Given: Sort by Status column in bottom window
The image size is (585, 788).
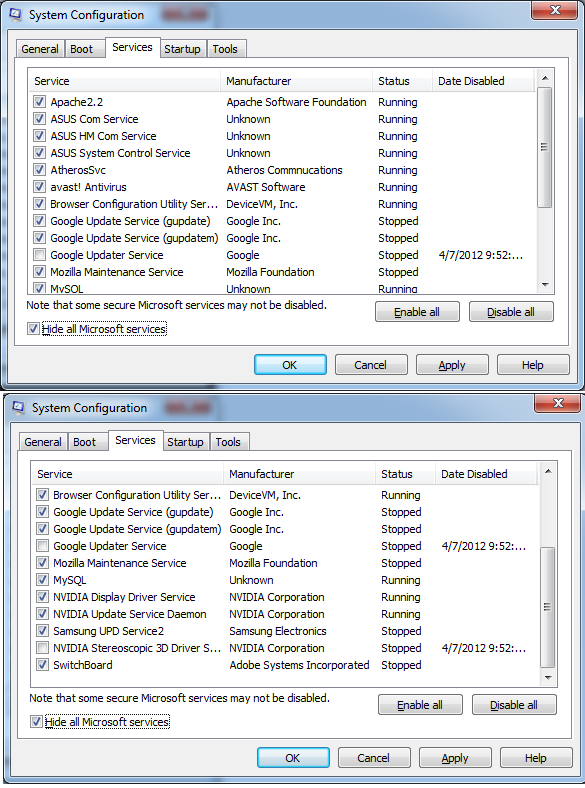Looking at the screenshot, I should coord(405,474).
